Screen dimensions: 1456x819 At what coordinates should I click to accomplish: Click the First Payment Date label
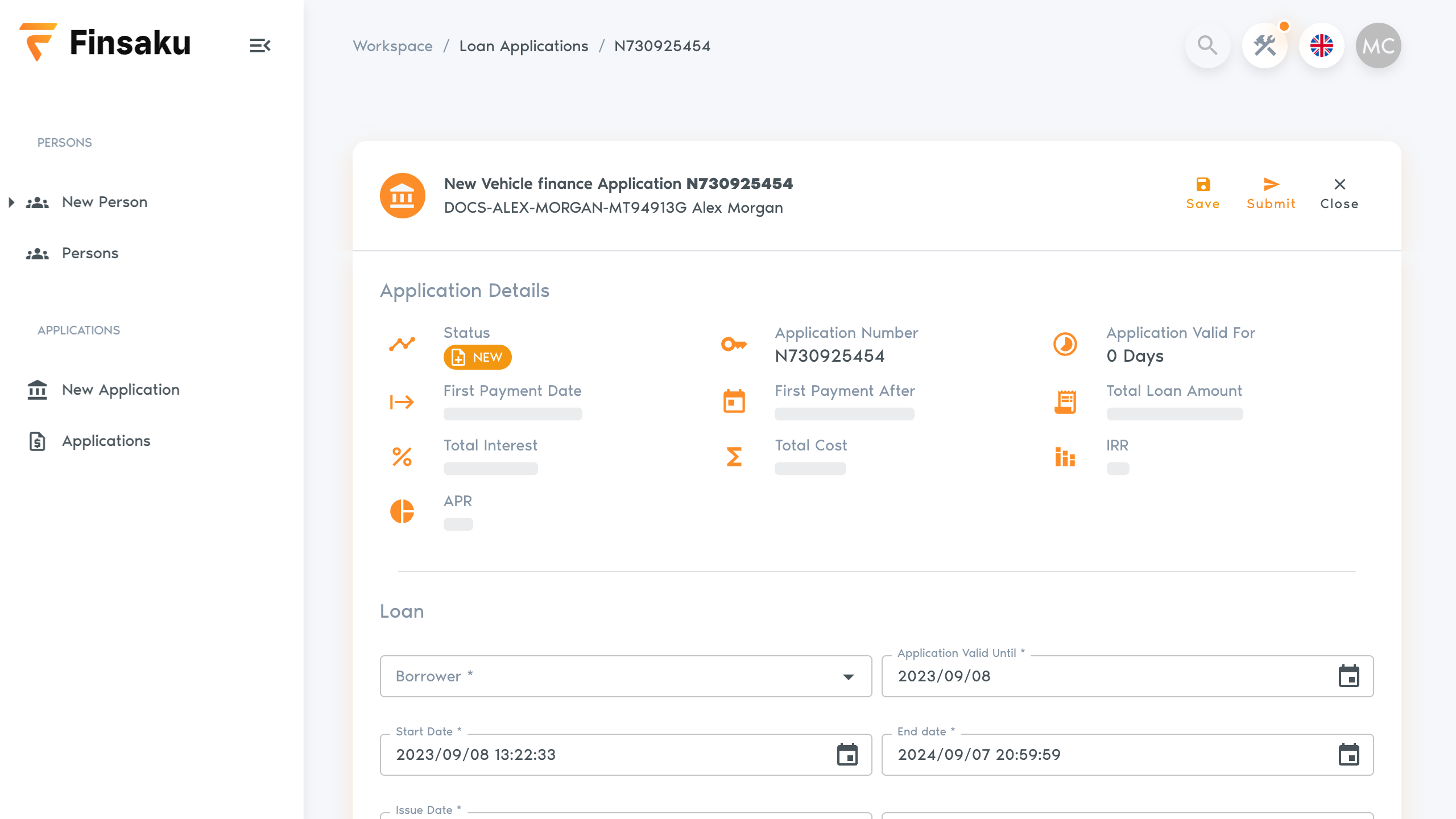coord(512,391)
